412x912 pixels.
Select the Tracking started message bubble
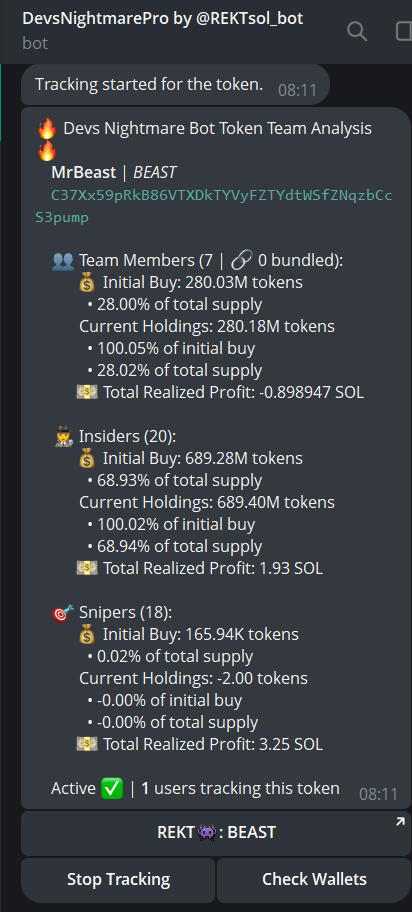click(x=175, y=85)
